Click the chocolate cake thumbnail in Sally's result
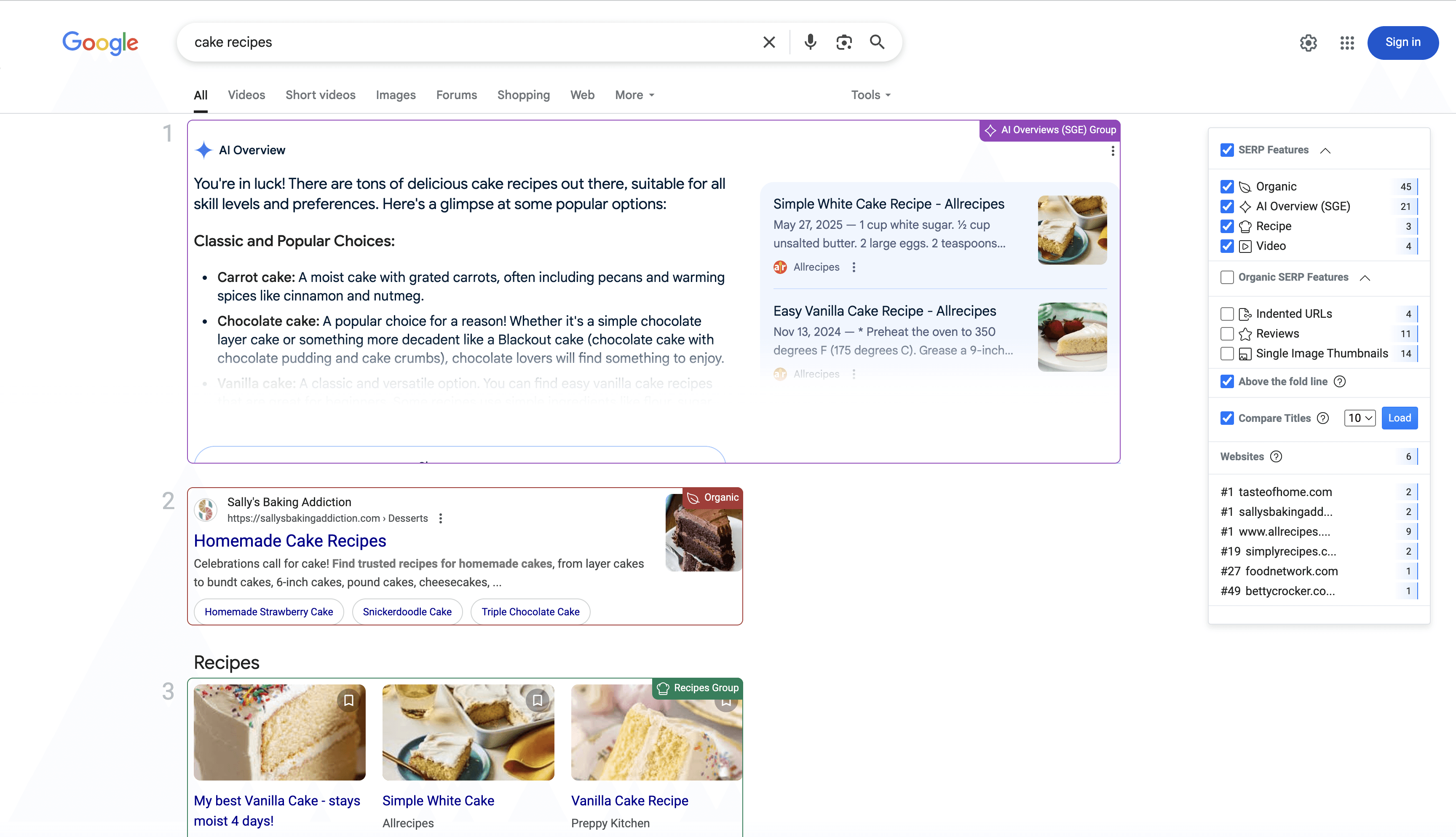The height and width of the screenshot is (837, 1456). click(703, 532)
